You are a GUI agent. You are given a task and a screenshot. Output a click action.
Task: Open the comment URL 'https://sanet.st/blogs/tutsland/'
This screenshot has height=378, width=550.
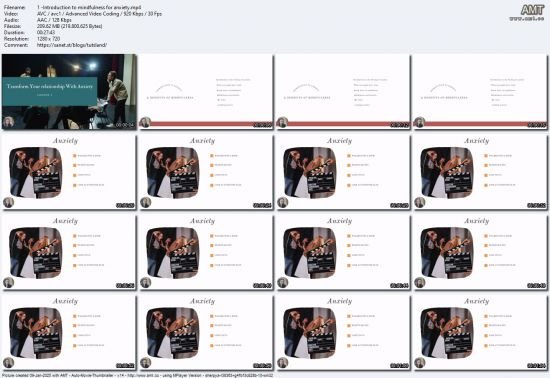pos(72,45)
